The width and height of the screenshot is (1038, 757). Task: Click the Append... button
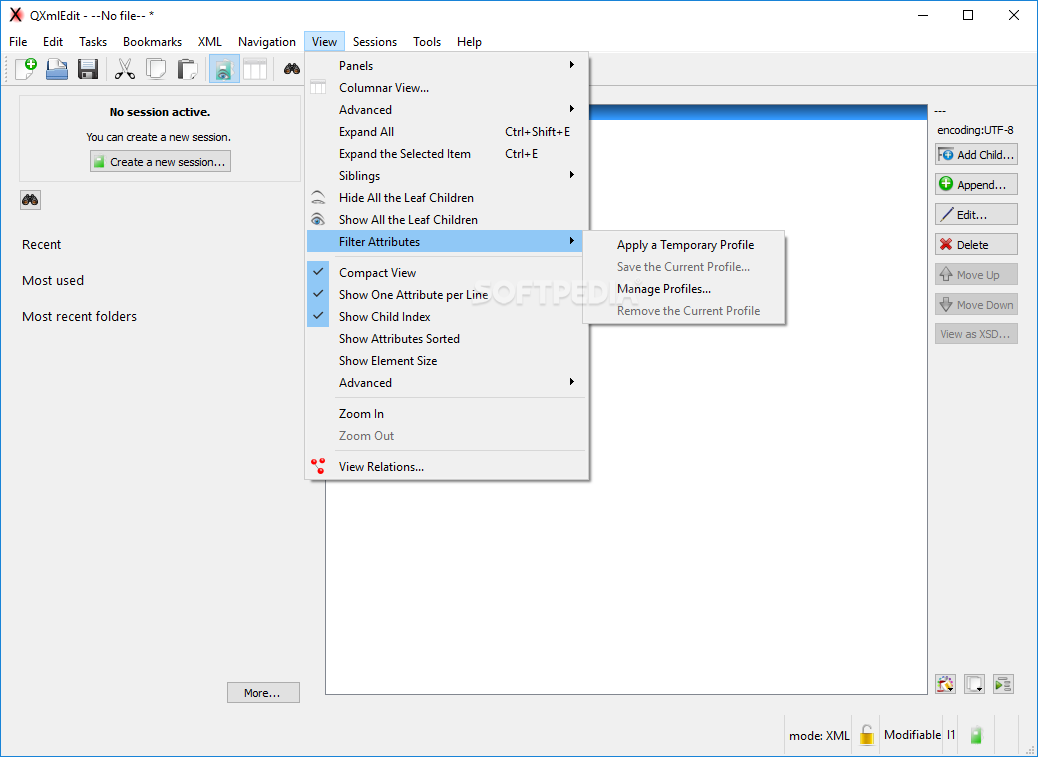pos(976,184)
